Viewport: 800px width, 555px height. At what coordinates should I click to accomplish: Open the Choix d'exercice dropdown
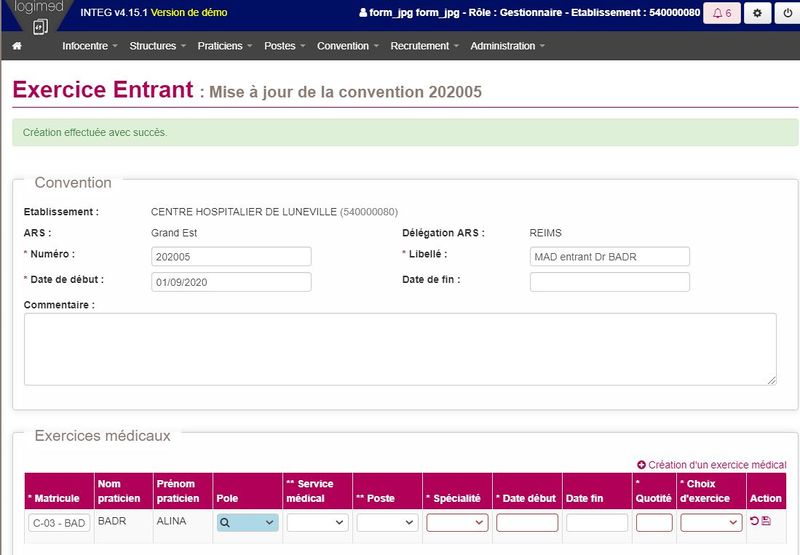tap(711, 522)
